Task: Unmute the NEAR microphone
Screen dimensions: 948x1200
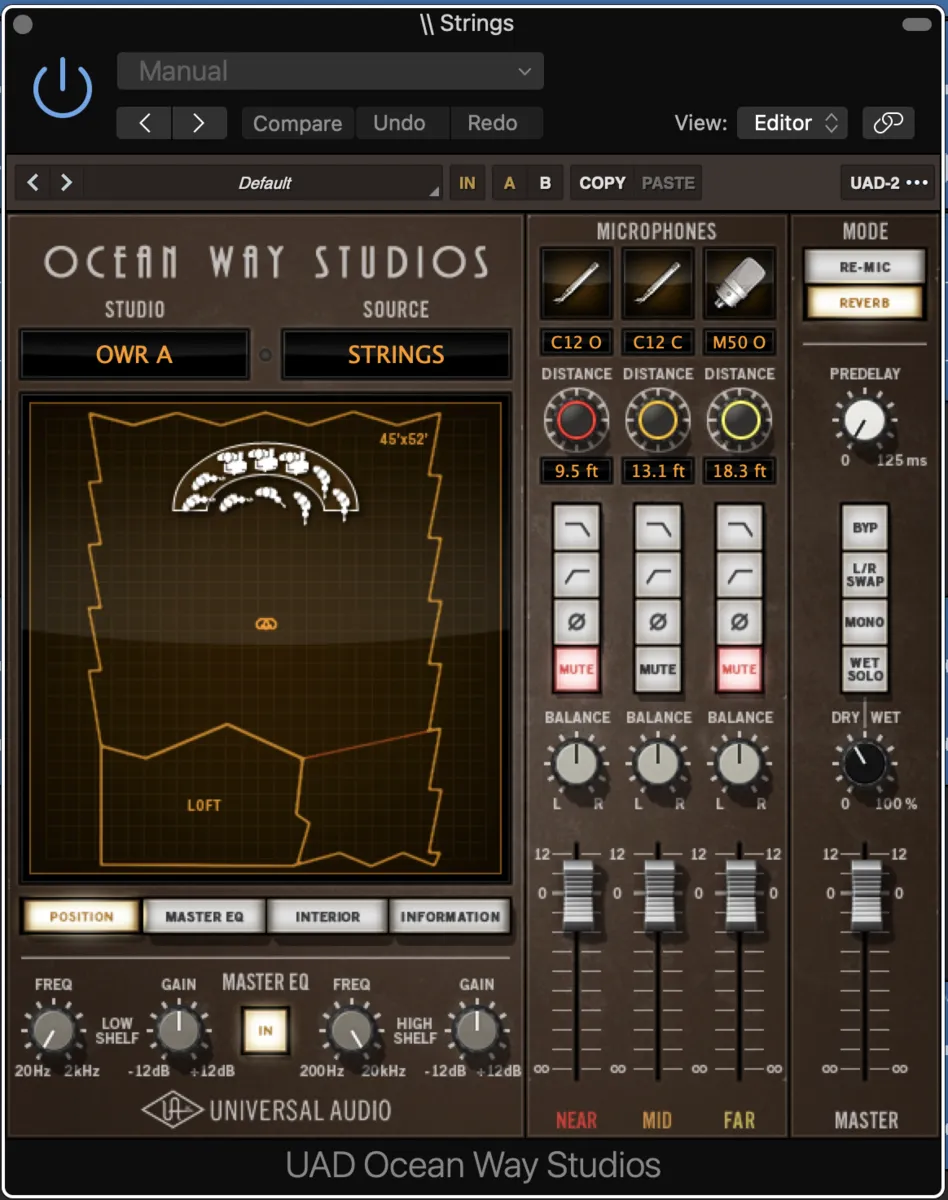Action: pyautogui.click(x=576, y=669)
